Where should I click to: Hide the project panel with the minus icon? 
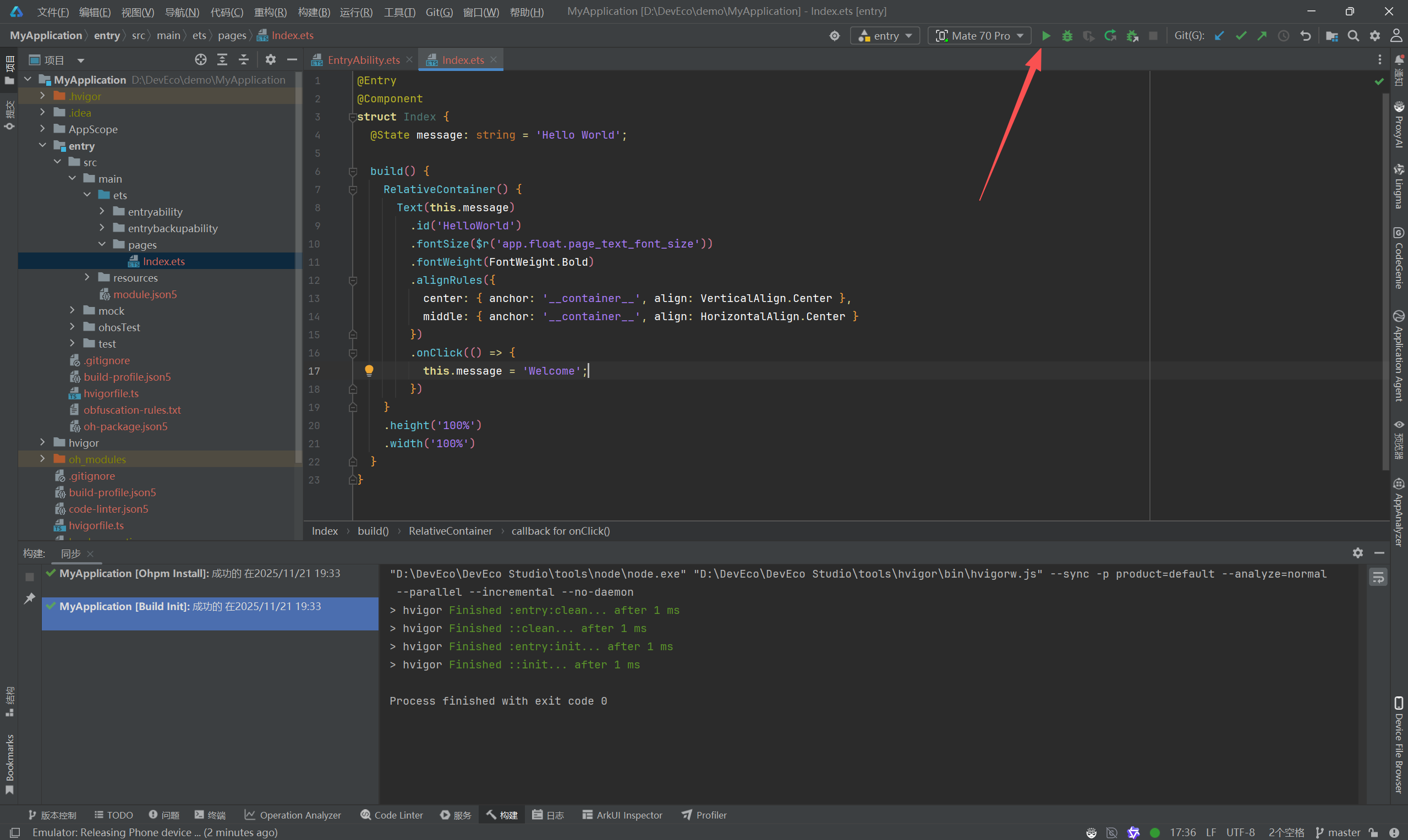[x=292, y=59]
